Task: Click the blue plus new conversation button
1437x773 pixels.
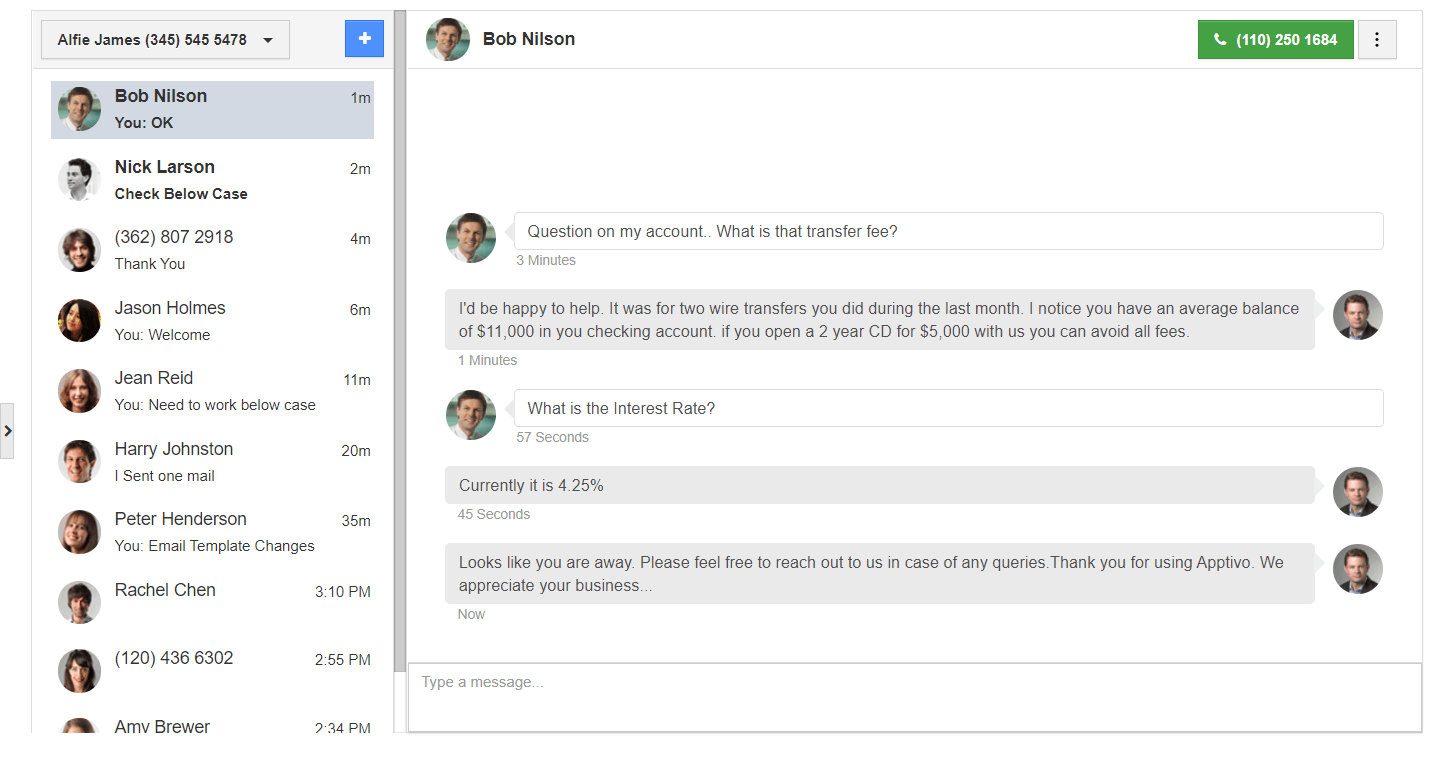Action: [x=364, y=39]
